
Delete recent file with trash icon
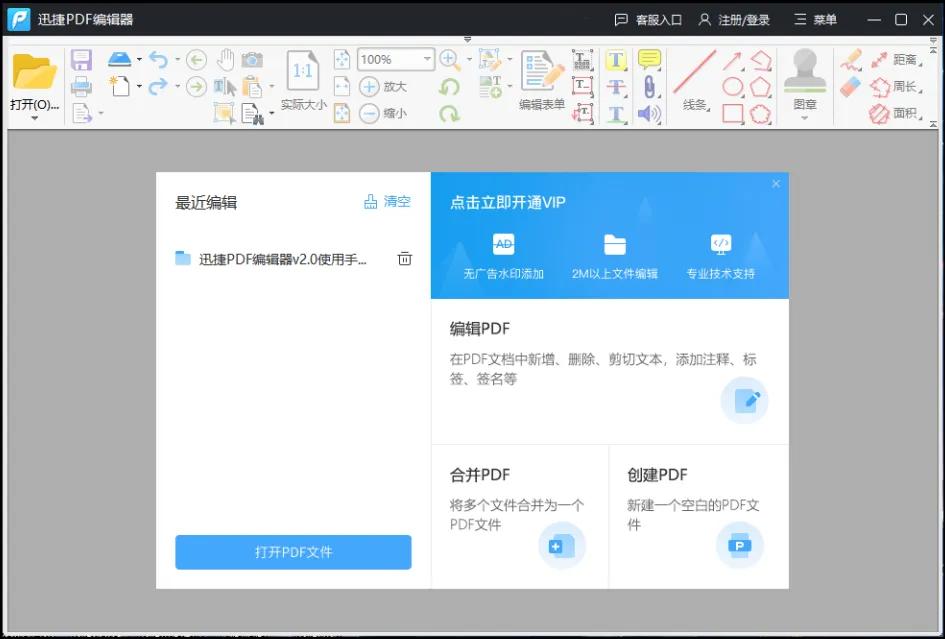(405, 259)
